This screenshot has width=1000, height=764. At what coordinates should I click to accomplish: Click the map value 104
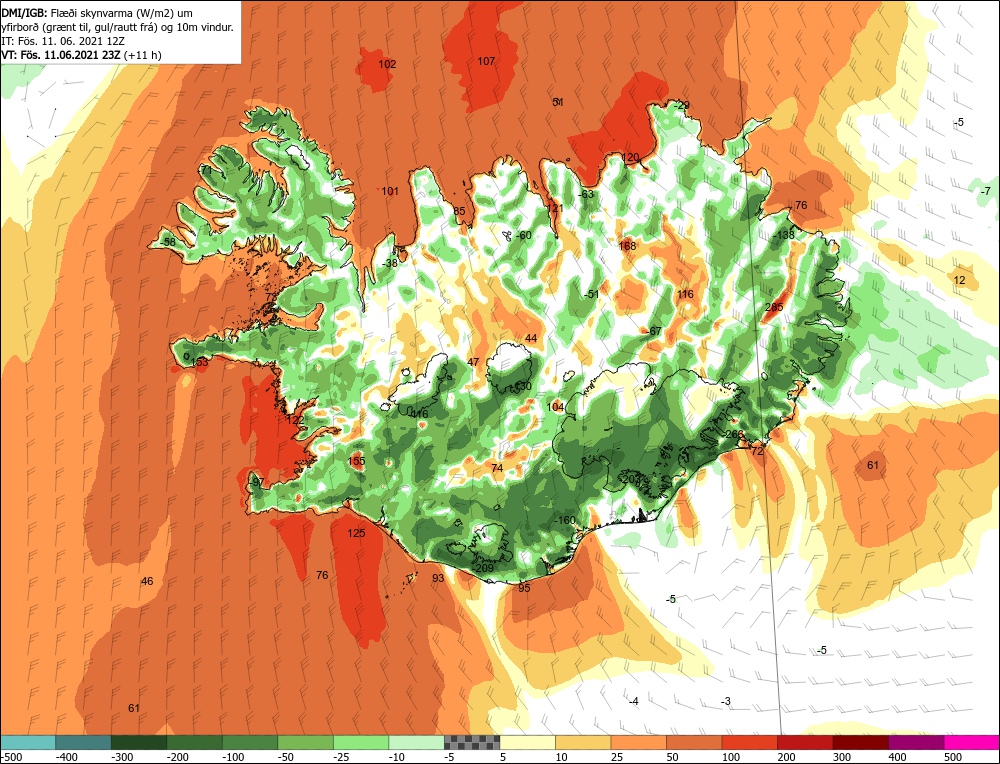[555, 408]
